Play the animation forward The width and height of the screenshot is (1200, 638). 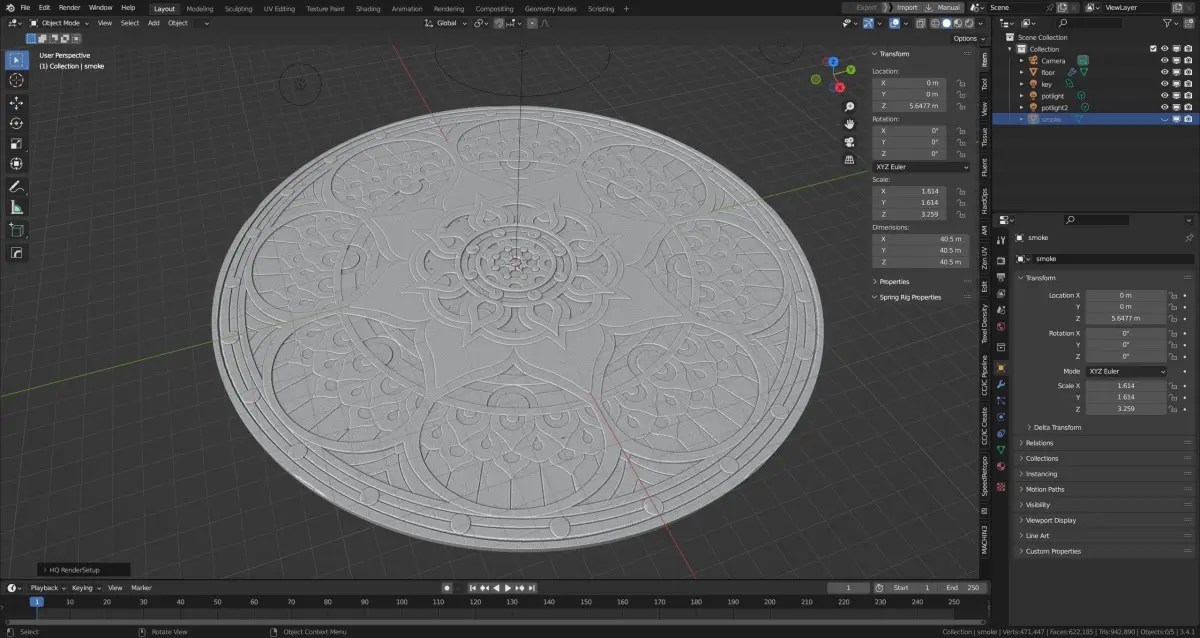coord(508,588)
